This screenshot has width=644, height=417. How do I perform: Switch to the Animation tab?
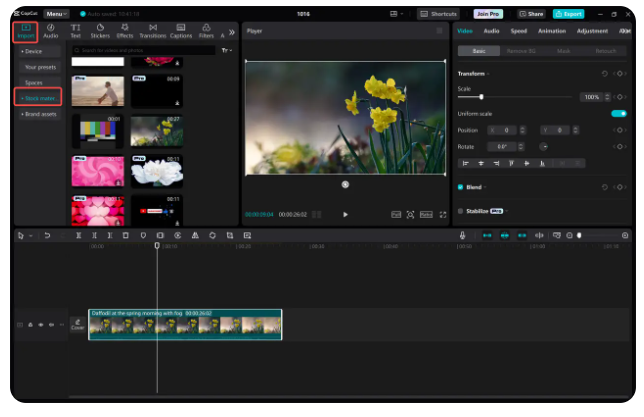click(551, 31)
